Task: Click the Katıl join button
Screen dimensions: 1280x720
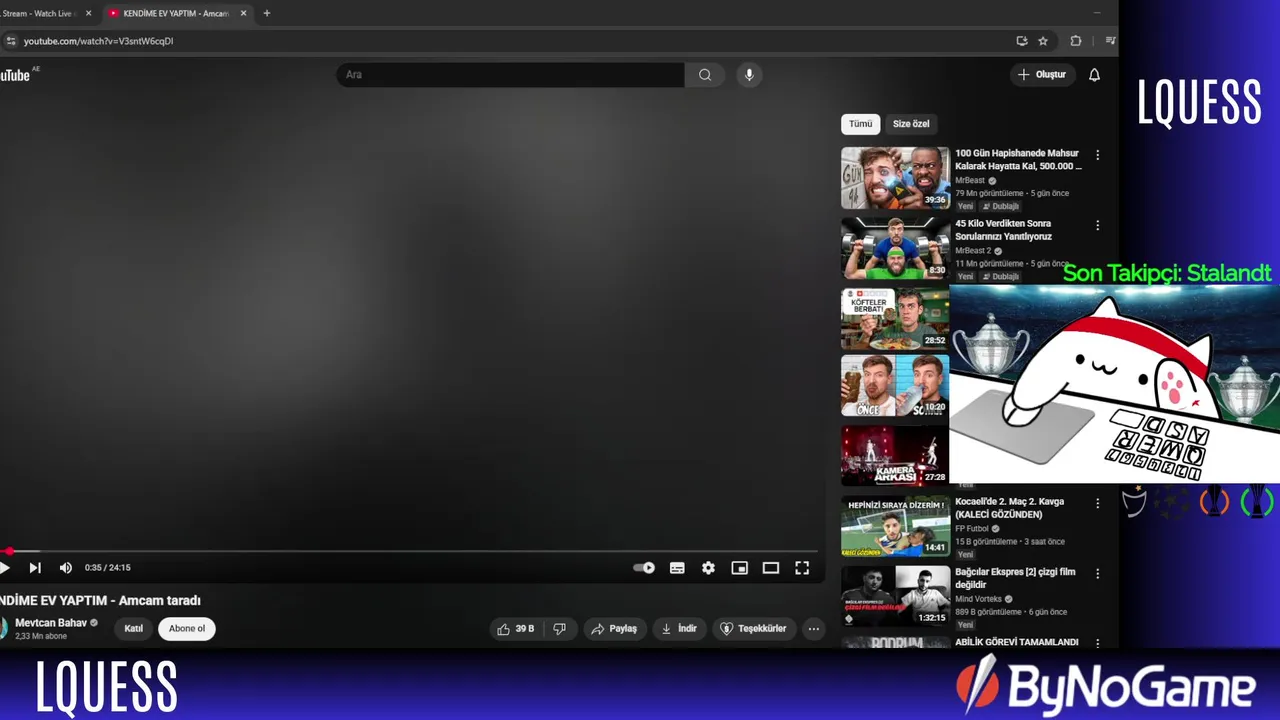Action: pyautogui.click(x=133, y=629)
